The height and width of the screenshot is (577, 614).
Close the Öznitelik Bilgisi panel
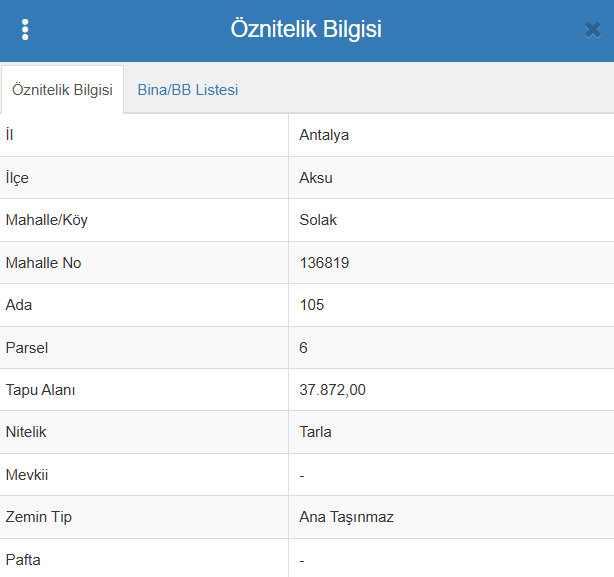click(x=592, y=30)
